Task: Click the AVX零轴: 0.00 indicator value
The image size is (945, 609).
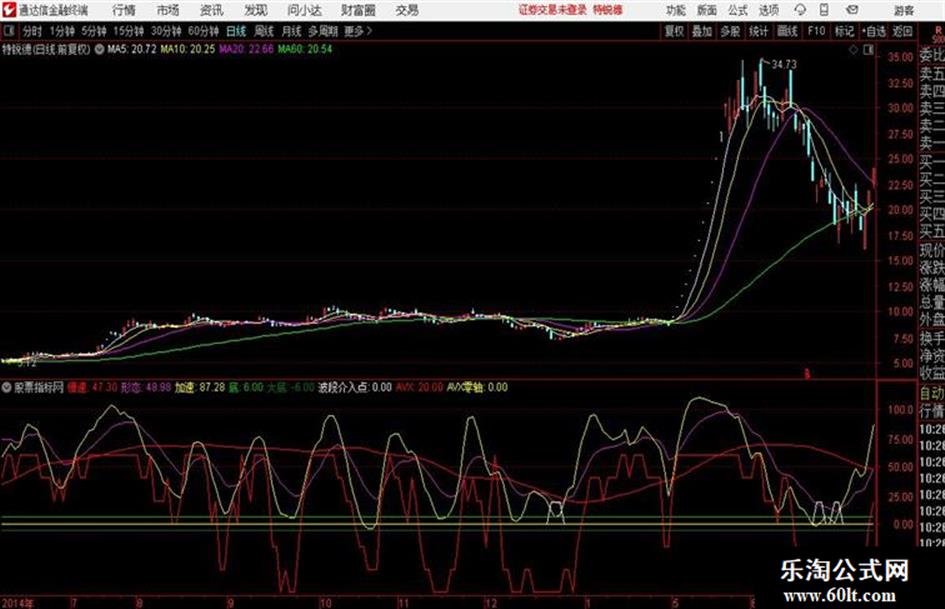Action: [477, 387]
